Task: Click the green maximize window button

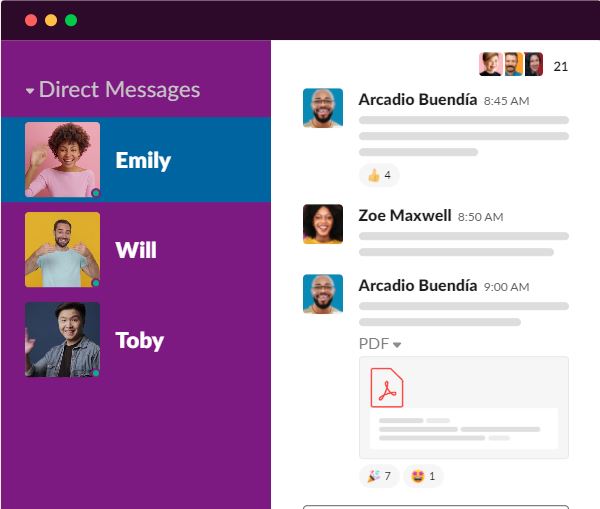Action: click(x=71, y=20)
